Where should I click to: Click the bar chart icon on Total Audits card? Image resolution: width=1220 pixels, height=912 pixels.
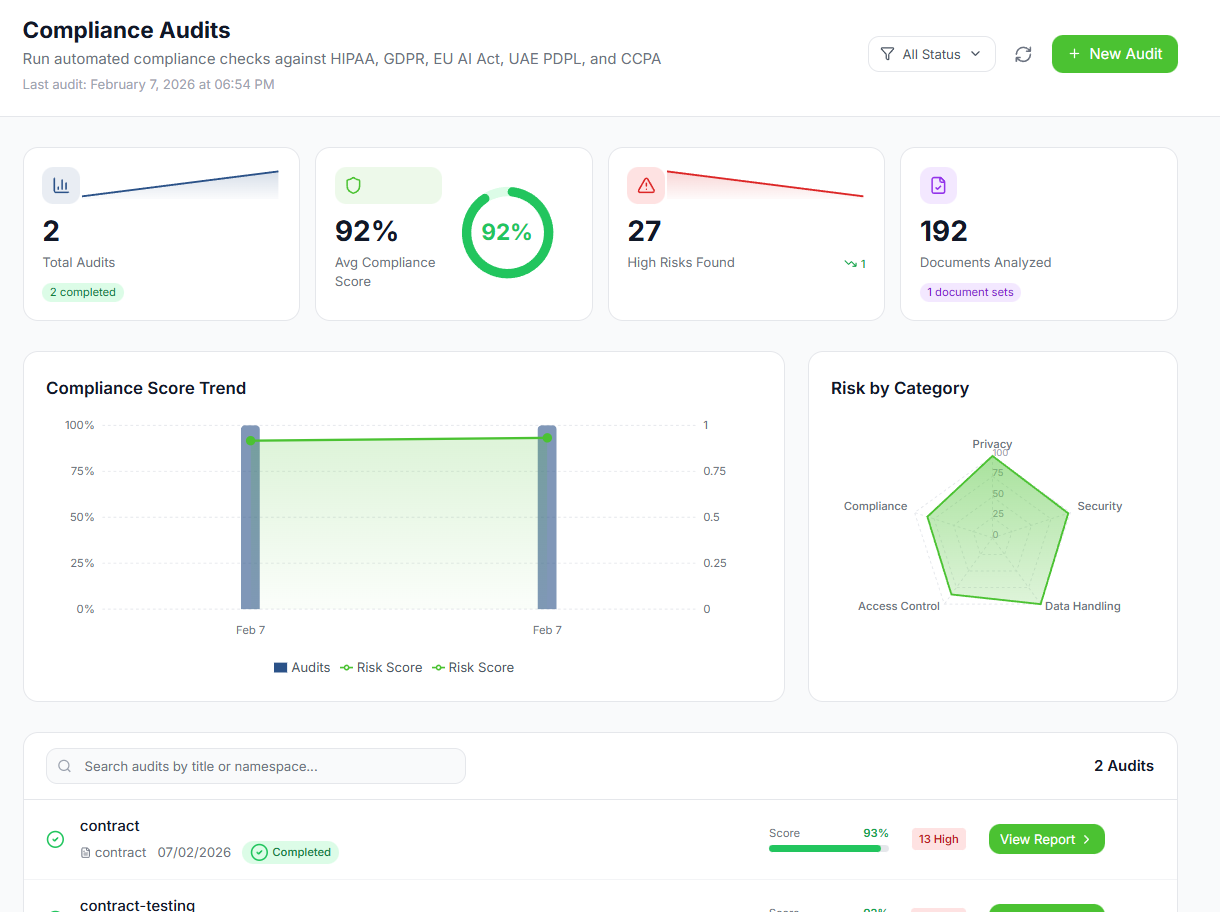tap(60, 185)
